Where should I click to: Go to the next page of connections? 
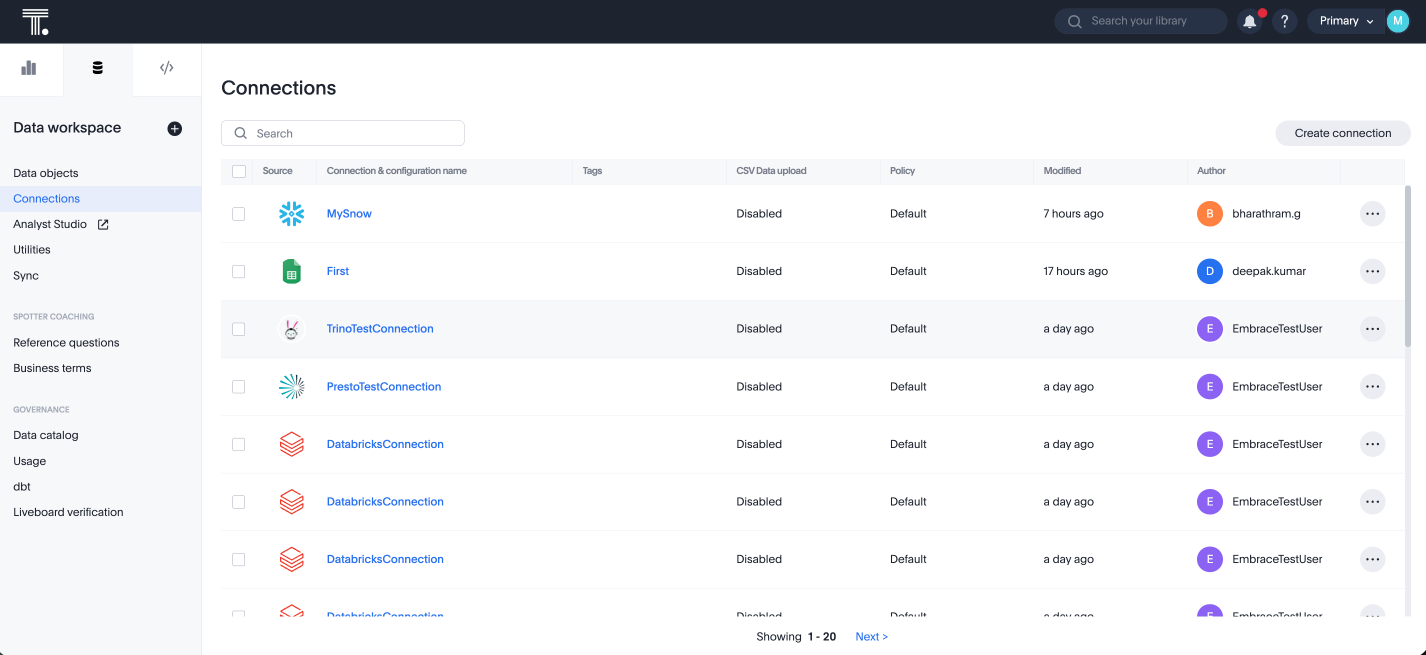point(870,636)
